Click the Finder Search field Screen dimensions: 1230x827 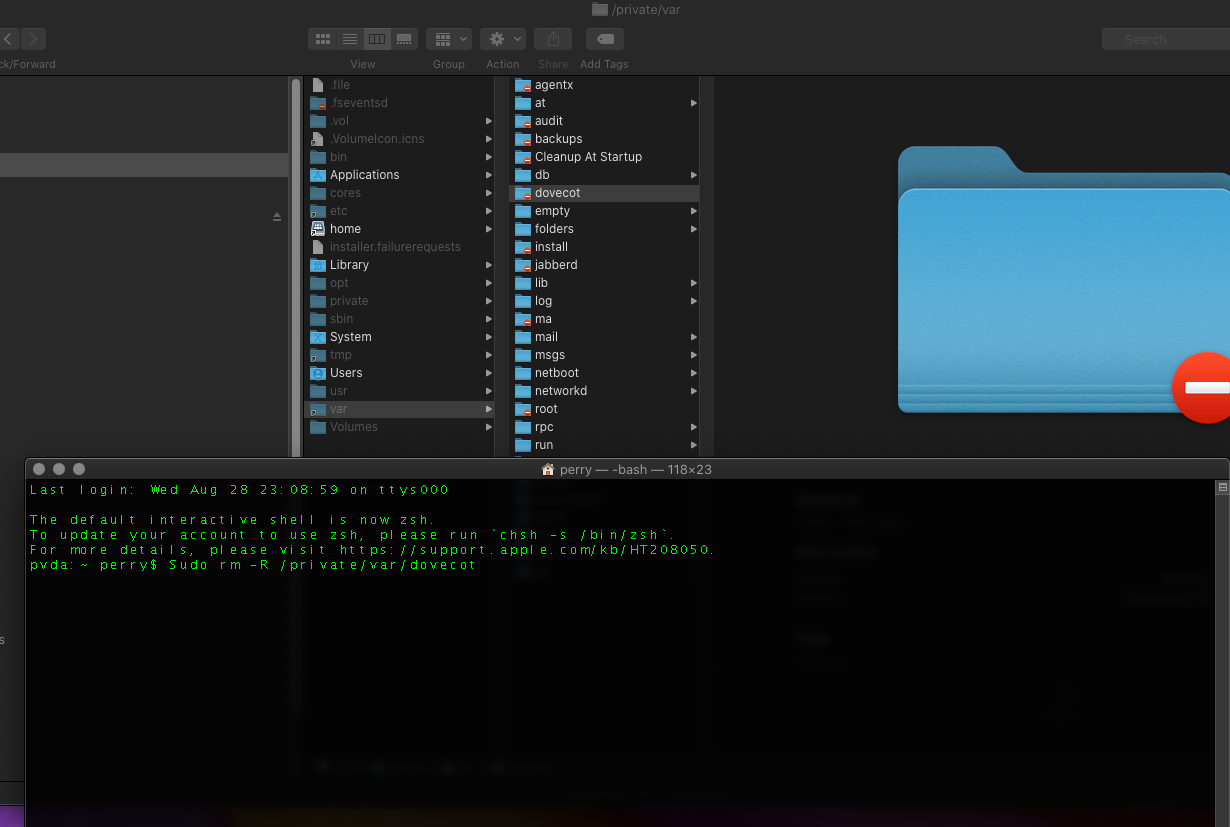(1166, 39)
